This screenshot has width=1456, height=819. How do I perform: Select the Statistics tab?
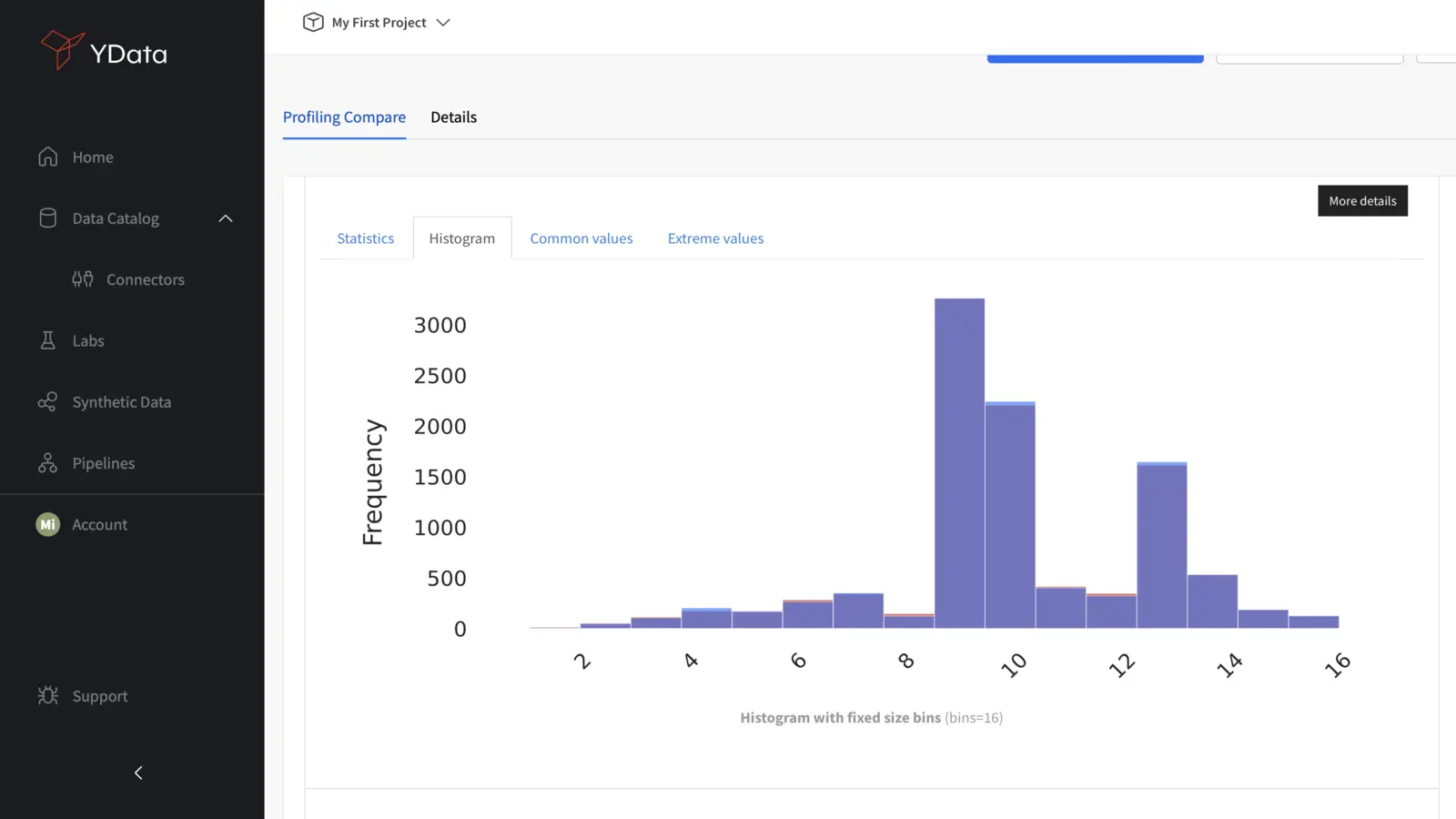365,238
